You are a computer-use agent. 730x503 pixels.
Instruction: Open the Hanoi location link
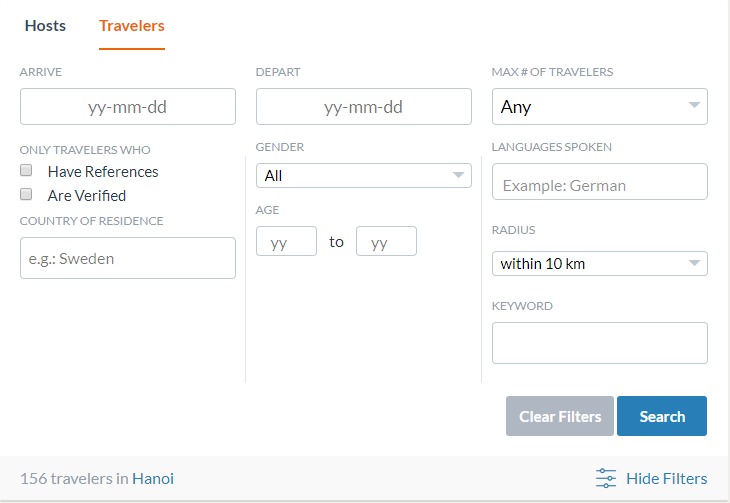coord(153,479)
